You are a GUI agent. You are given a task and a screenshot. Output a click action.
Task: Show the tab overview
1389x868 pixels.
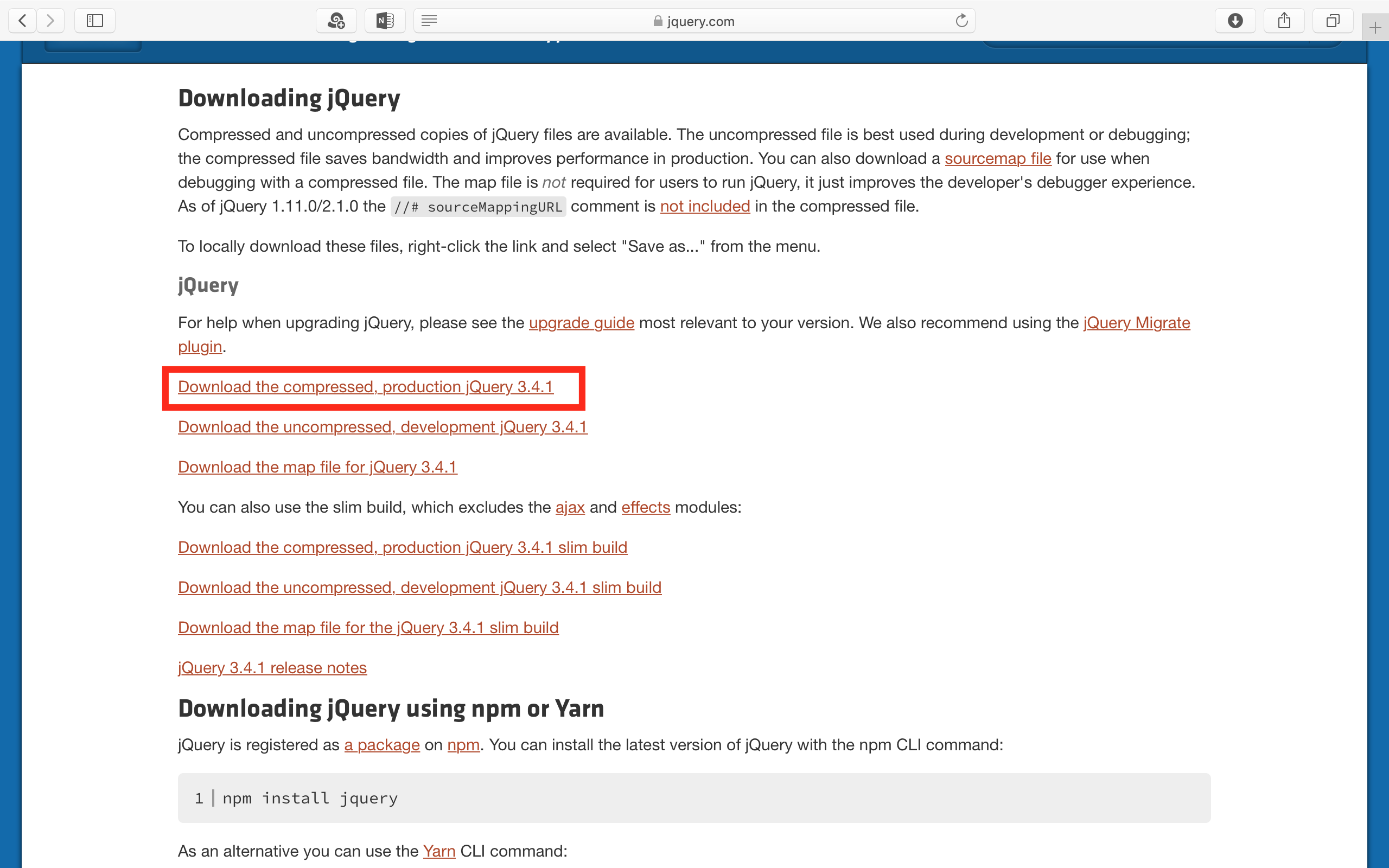(x=1333, y=21)
